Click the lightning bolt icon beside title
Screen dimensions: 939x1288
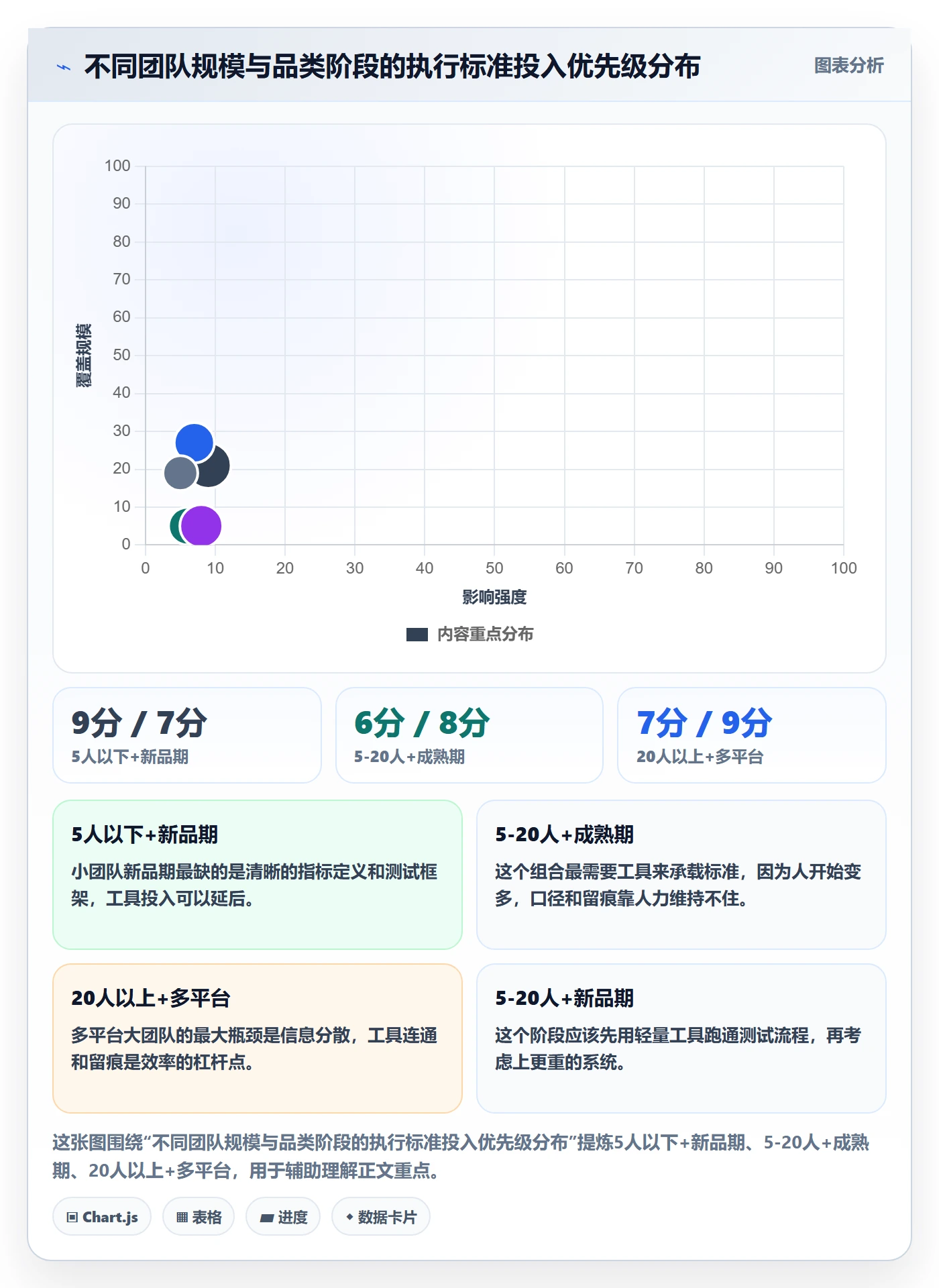64,67
